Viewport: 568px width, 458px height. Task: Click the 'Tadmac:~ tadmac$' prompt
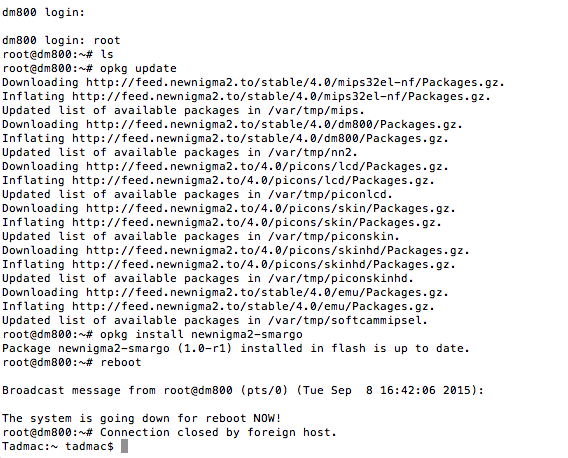[58, 446]
